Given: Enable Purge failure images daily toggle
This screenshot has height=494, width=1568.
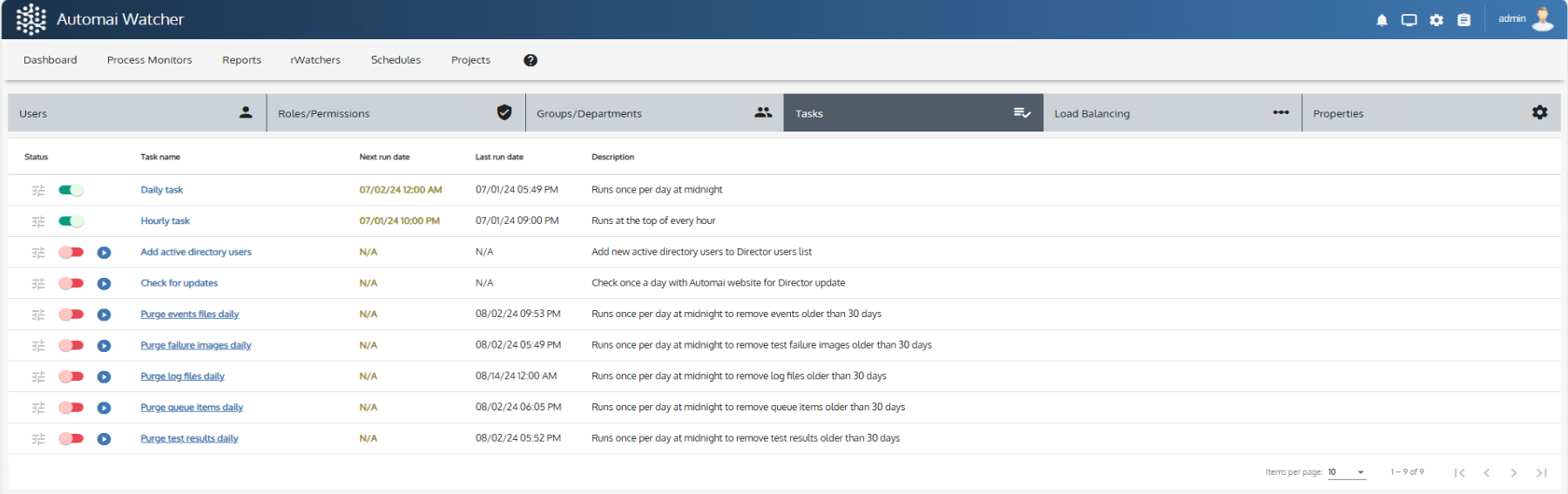Looking at the screenshot, I should pyautogui.click(x=71, y=346).
